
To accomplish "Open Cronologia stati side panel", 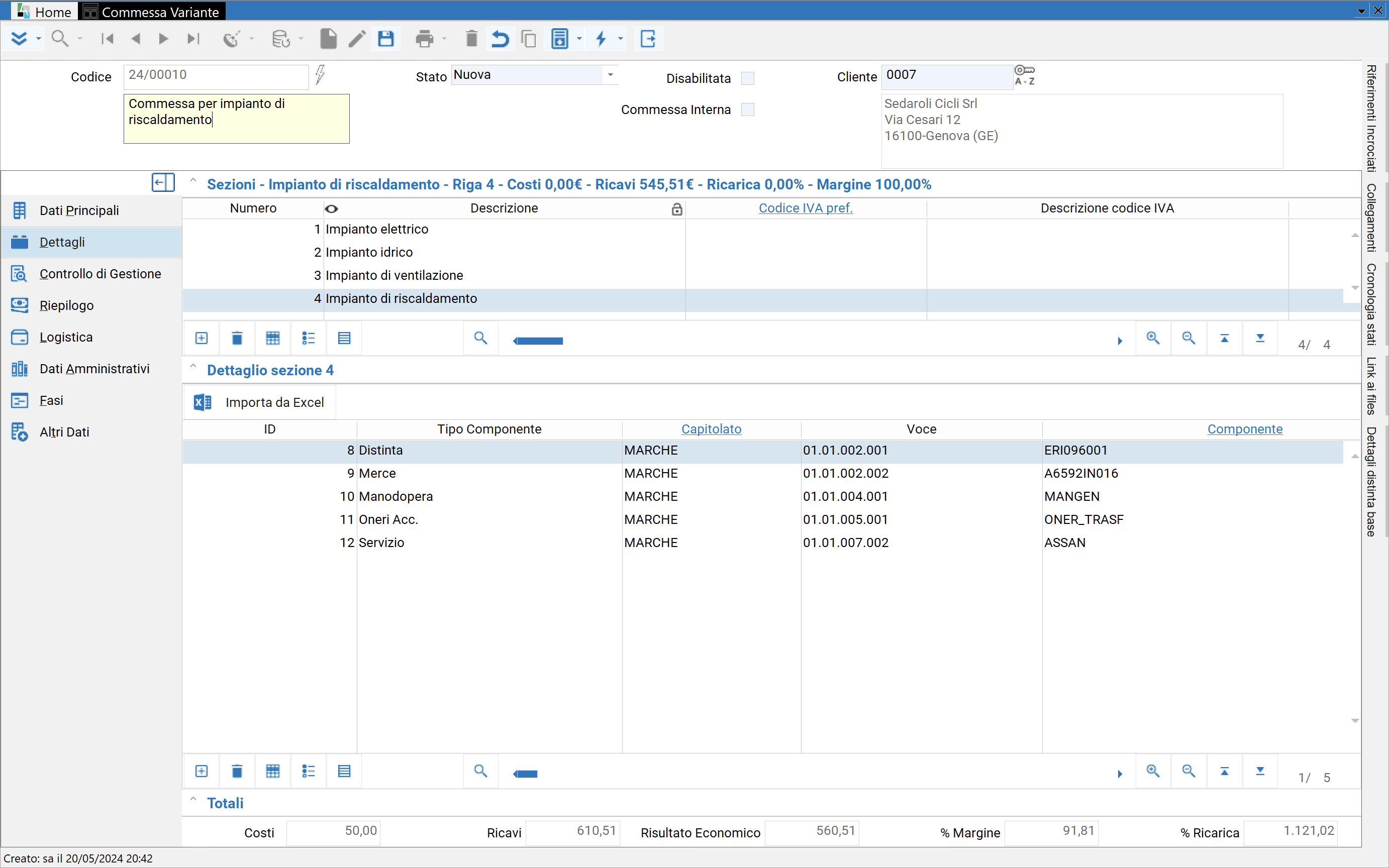I will 1371,304.
